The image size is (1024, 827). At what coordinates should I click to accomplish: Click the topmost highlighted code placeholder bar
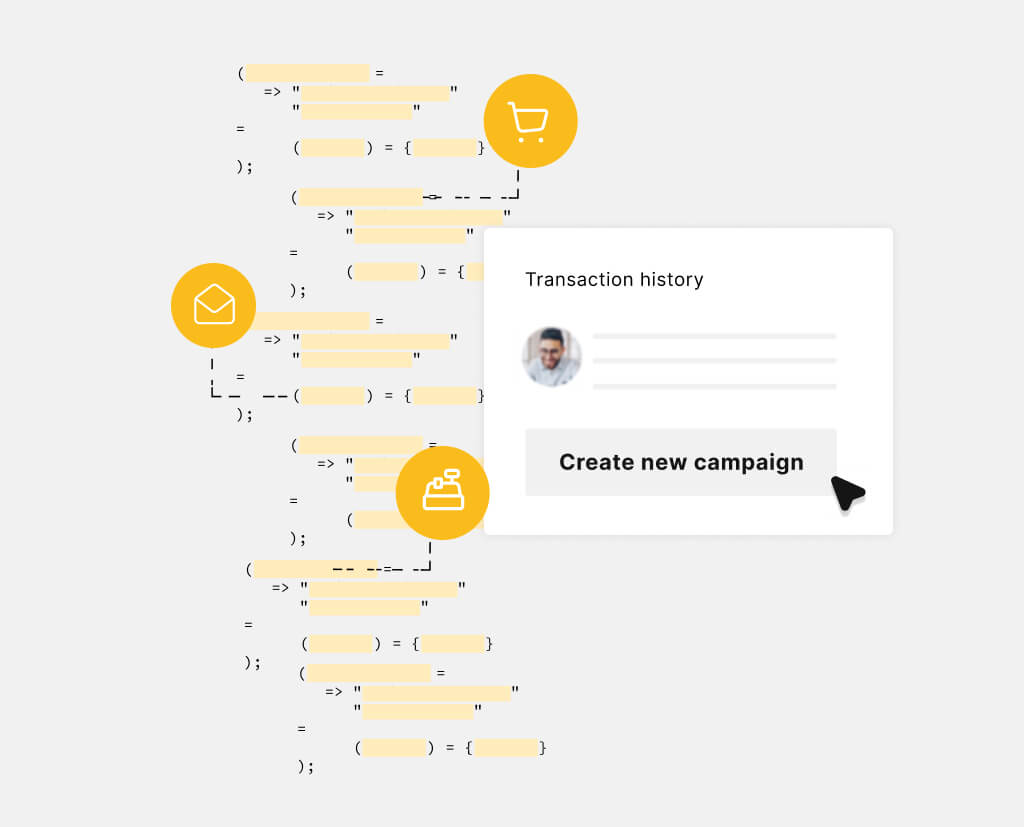308,73
